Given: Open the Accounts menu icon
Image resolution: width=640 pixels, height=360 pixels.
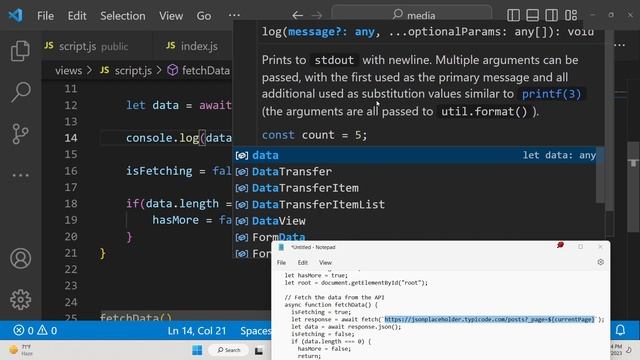Looking at the screenshot, I should 20,258.
